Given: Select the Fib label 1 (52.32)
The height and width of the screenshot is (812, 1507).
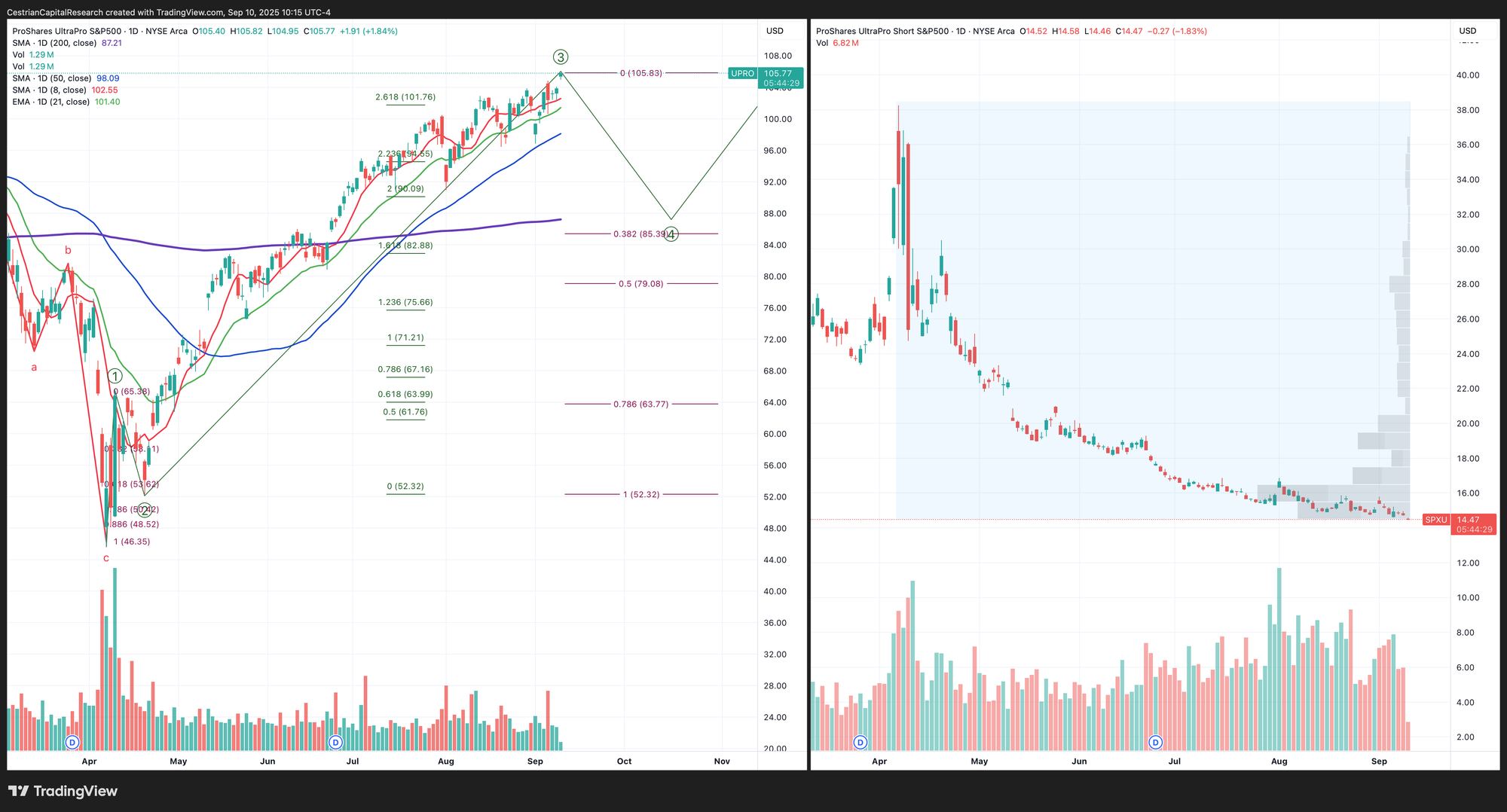Looking at the screenshot, I should coord(641,495).
